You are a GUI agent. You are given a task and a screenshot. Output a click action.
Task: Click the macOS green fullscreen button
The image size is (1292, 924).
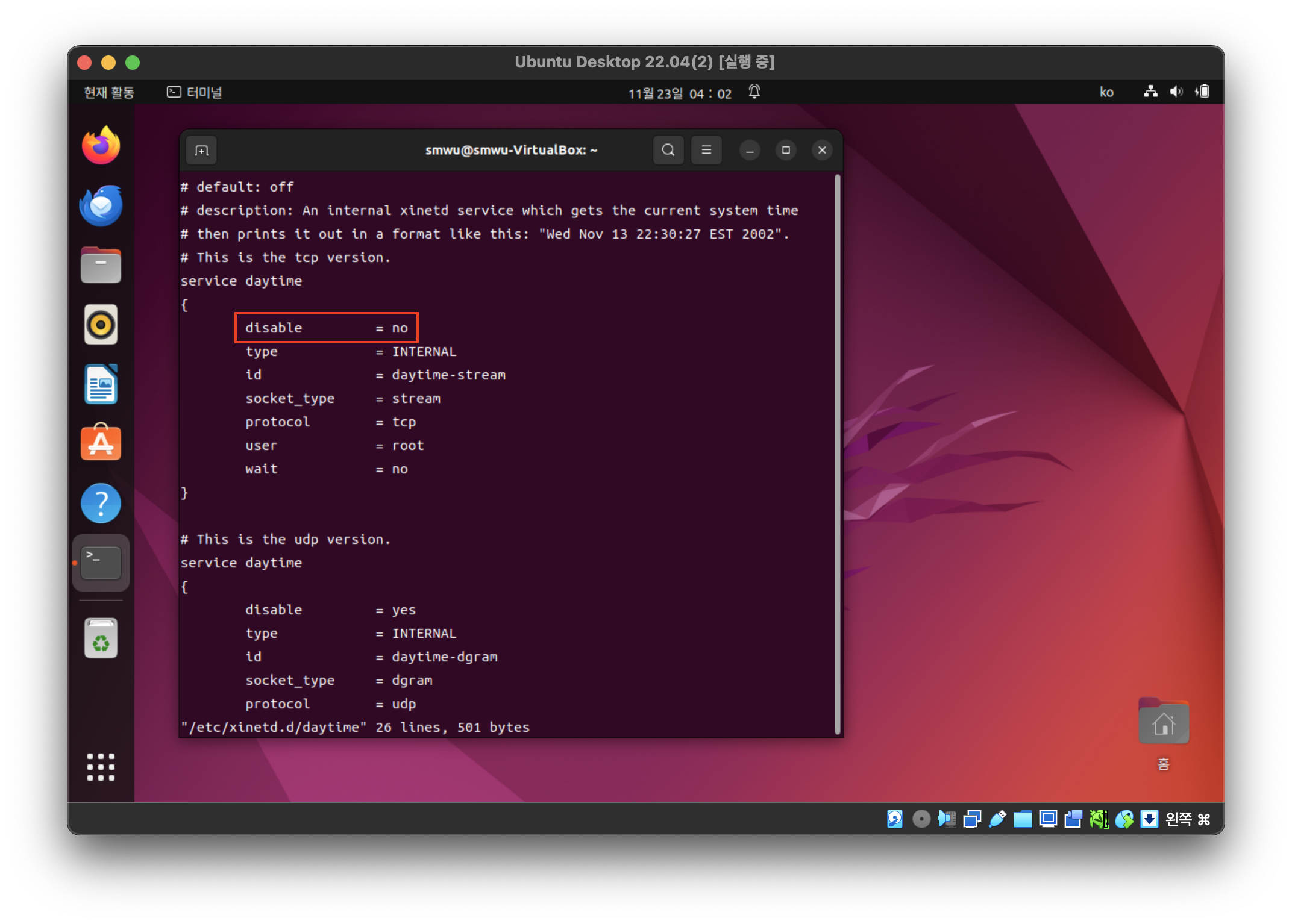(133, 63)
